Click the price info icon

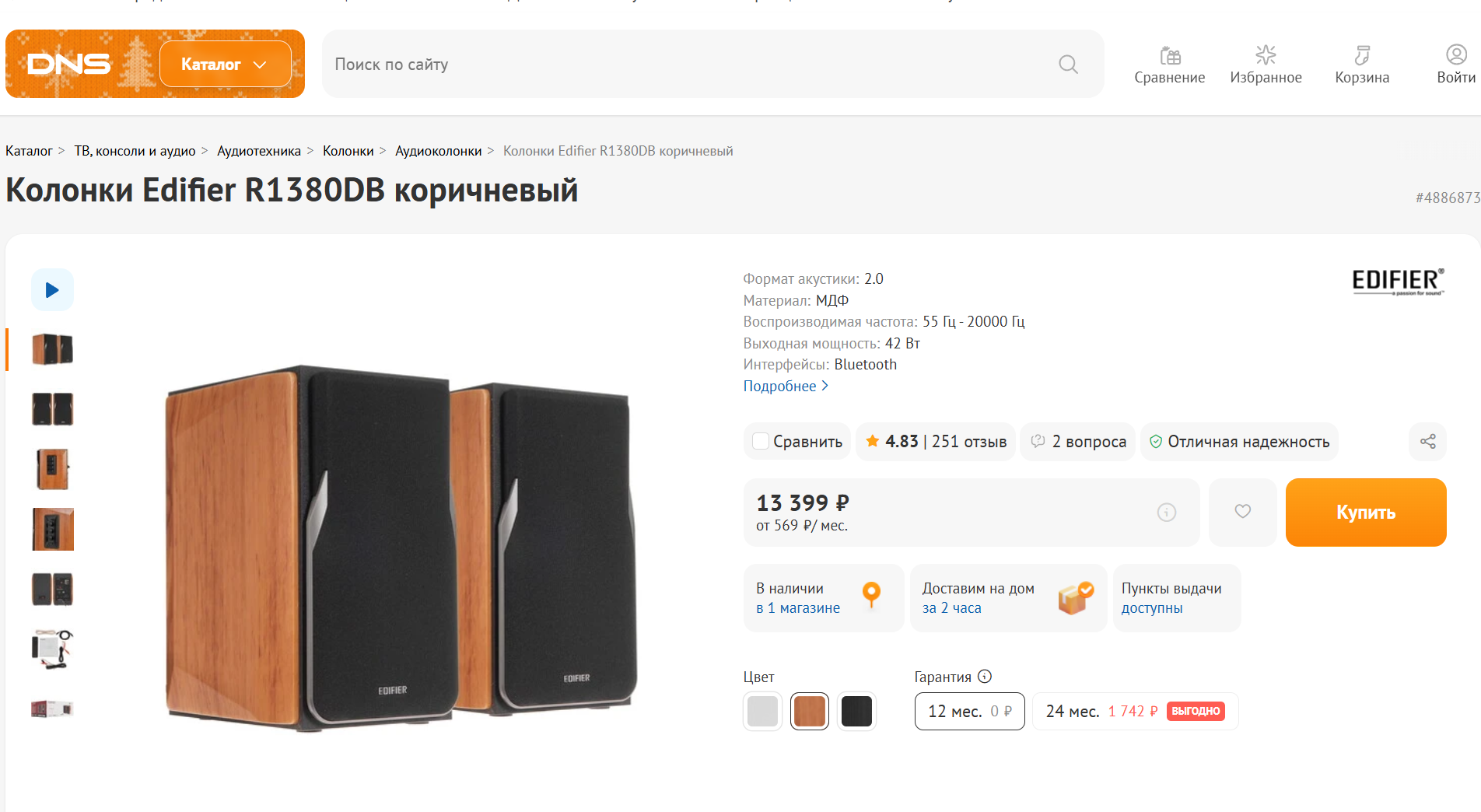1166,512
